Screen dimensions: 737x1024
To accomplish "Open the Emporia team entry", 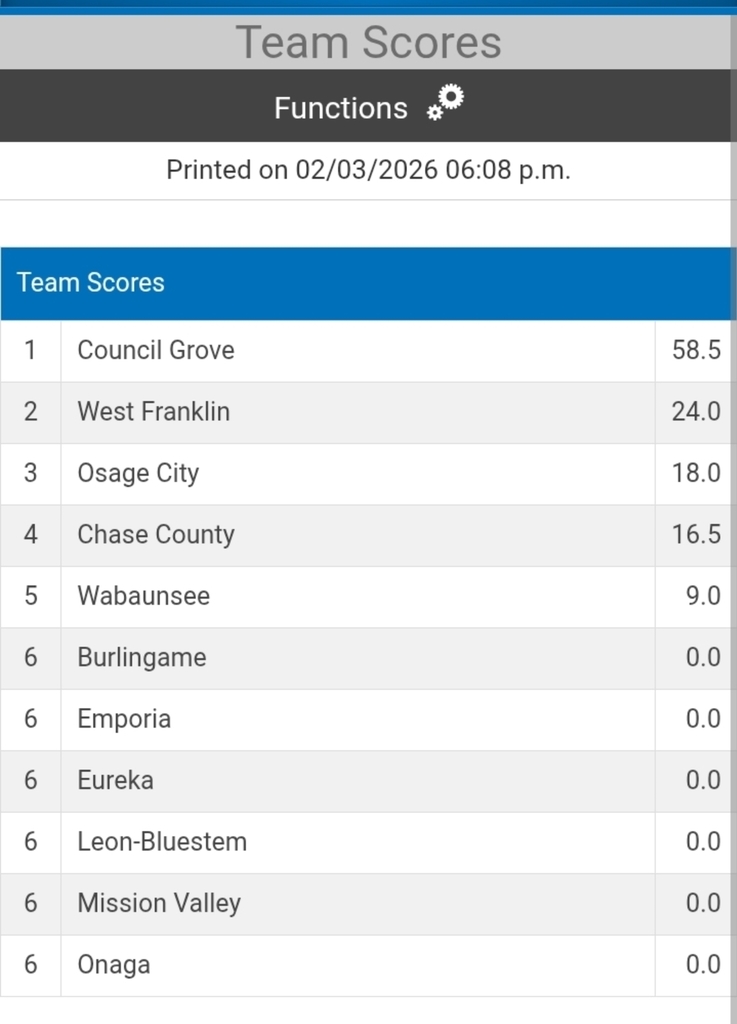I will point(124,719).
